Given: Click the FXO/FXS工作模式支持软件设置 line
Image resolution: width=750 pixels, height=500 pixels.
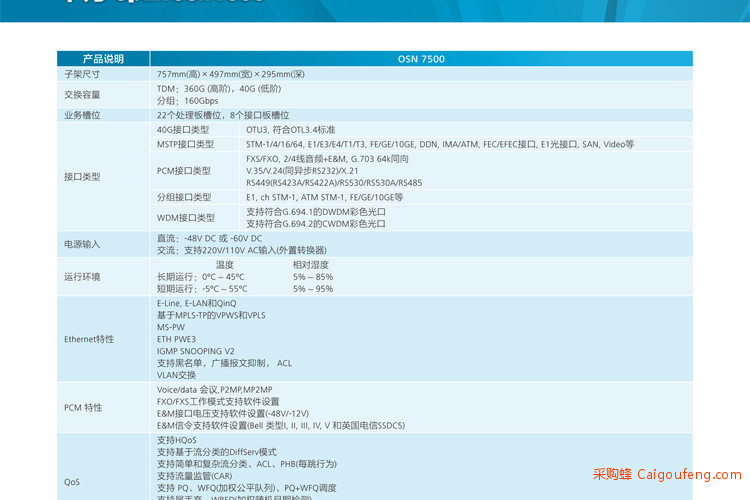Looking at the screenshot, I should click(x=218, y=402).
